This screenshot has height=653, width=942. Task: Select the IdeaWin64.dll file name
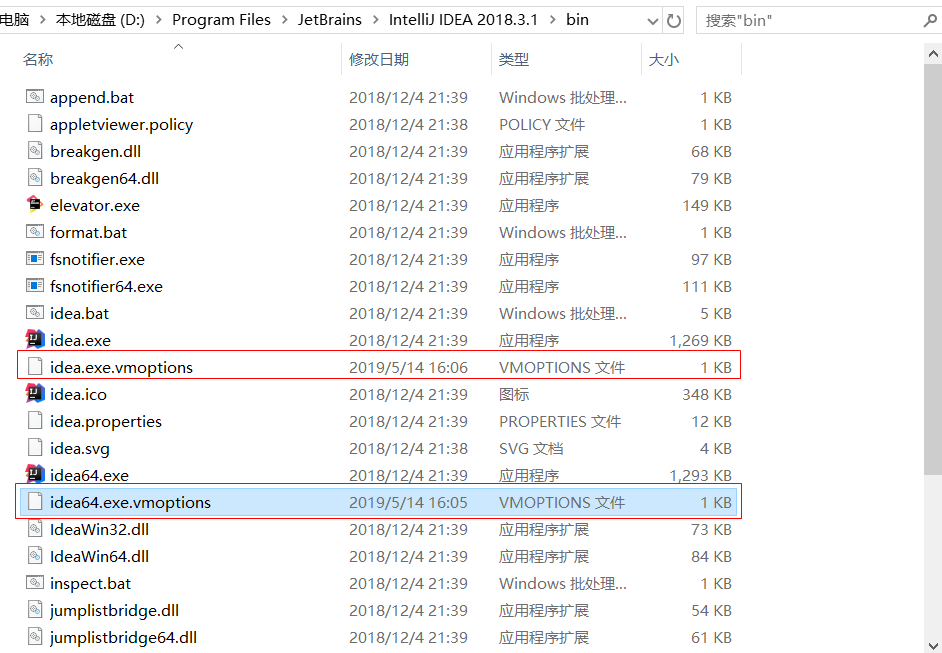pos(100,557)
